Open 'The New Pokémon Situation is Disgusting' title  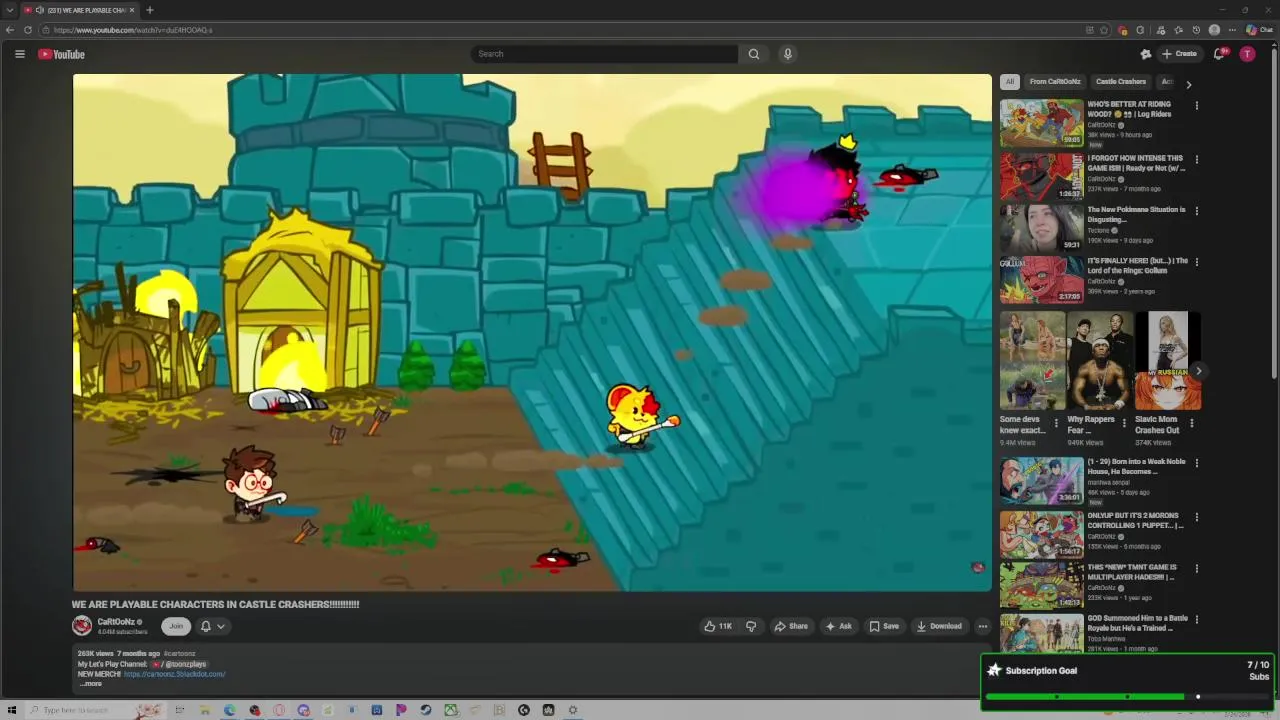coord(1136,215)
